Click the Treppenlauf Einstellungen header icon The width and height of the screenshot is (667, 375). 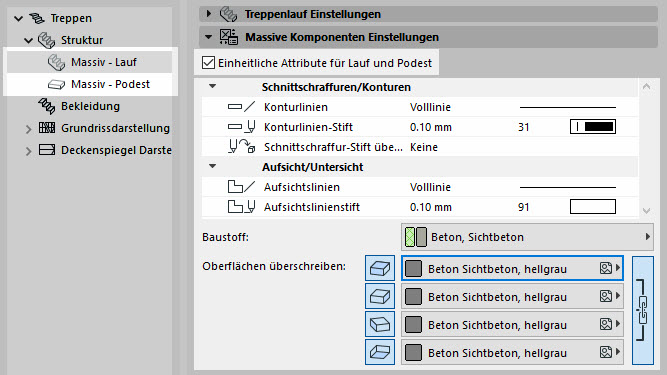coord(228,14)
